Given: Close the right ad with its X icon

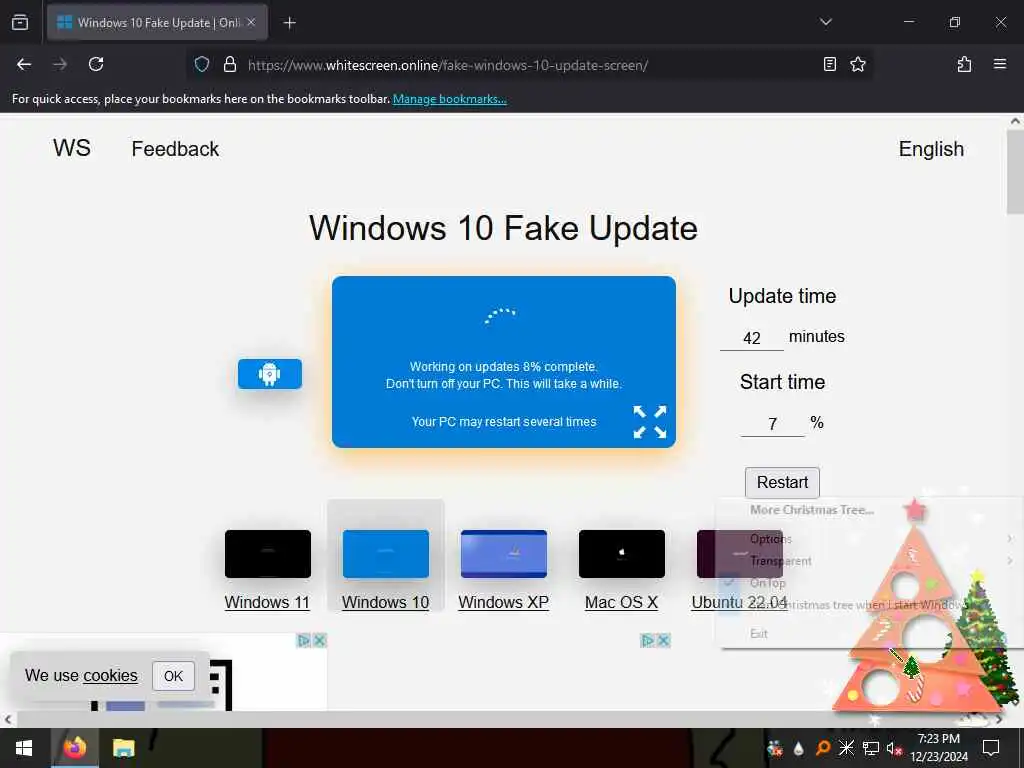Looking at the screenshot, I should (x=664, y=641).
